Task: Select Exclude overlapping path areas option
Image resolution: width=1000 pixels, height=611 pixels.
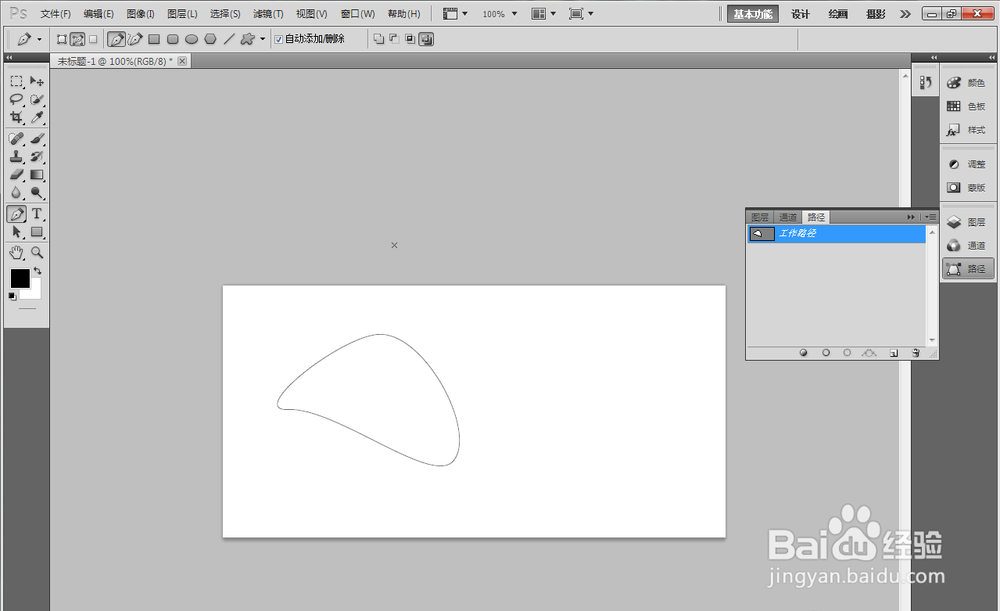Action: point(426,40)
